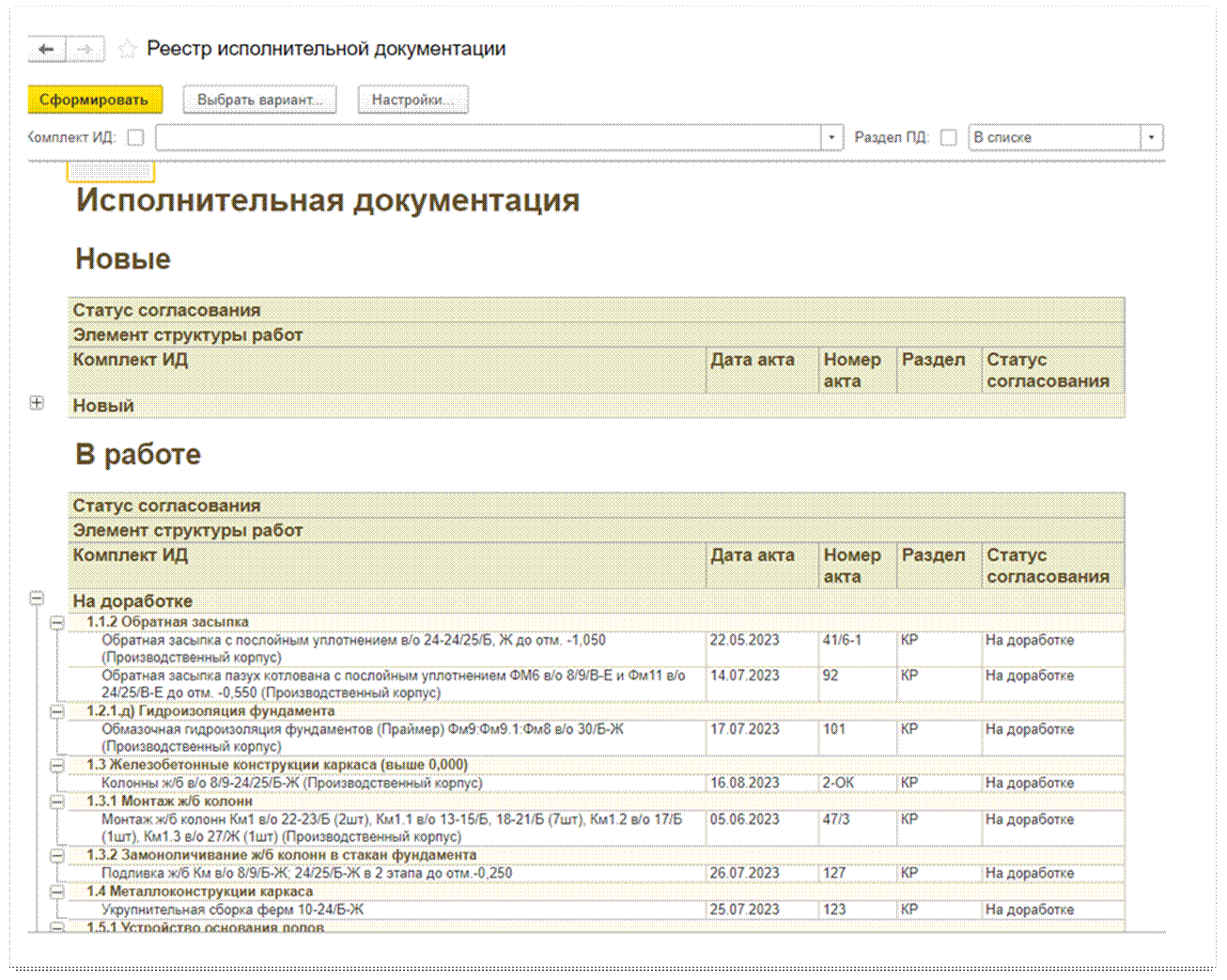
Task: Enable the Комплект ИД filter checkbox
Action: click(136, 138)
